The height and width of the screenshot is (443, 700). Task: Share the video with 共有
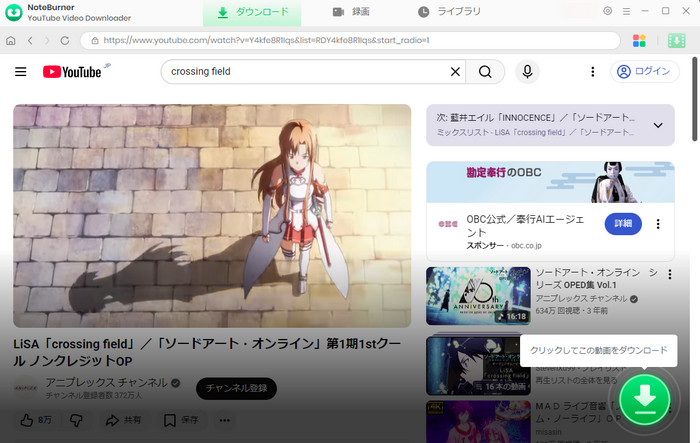click(123, 420)
